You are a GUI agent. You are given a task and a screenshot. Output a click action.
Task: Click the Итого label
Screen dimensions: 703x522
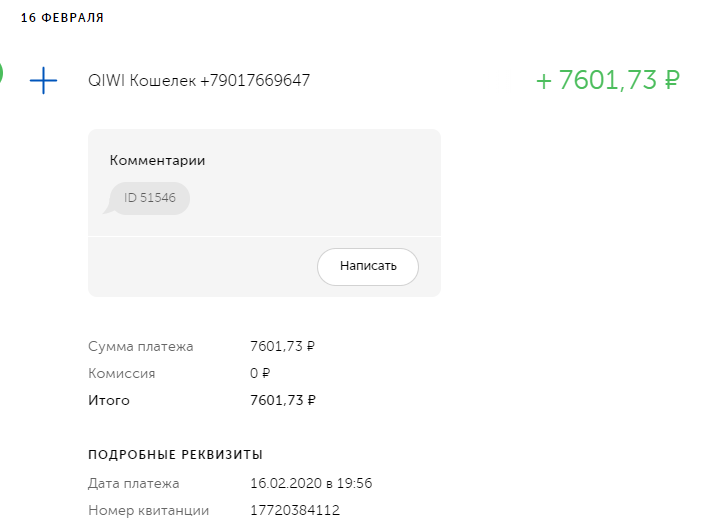pyautogui.click(x=109, y=400)
